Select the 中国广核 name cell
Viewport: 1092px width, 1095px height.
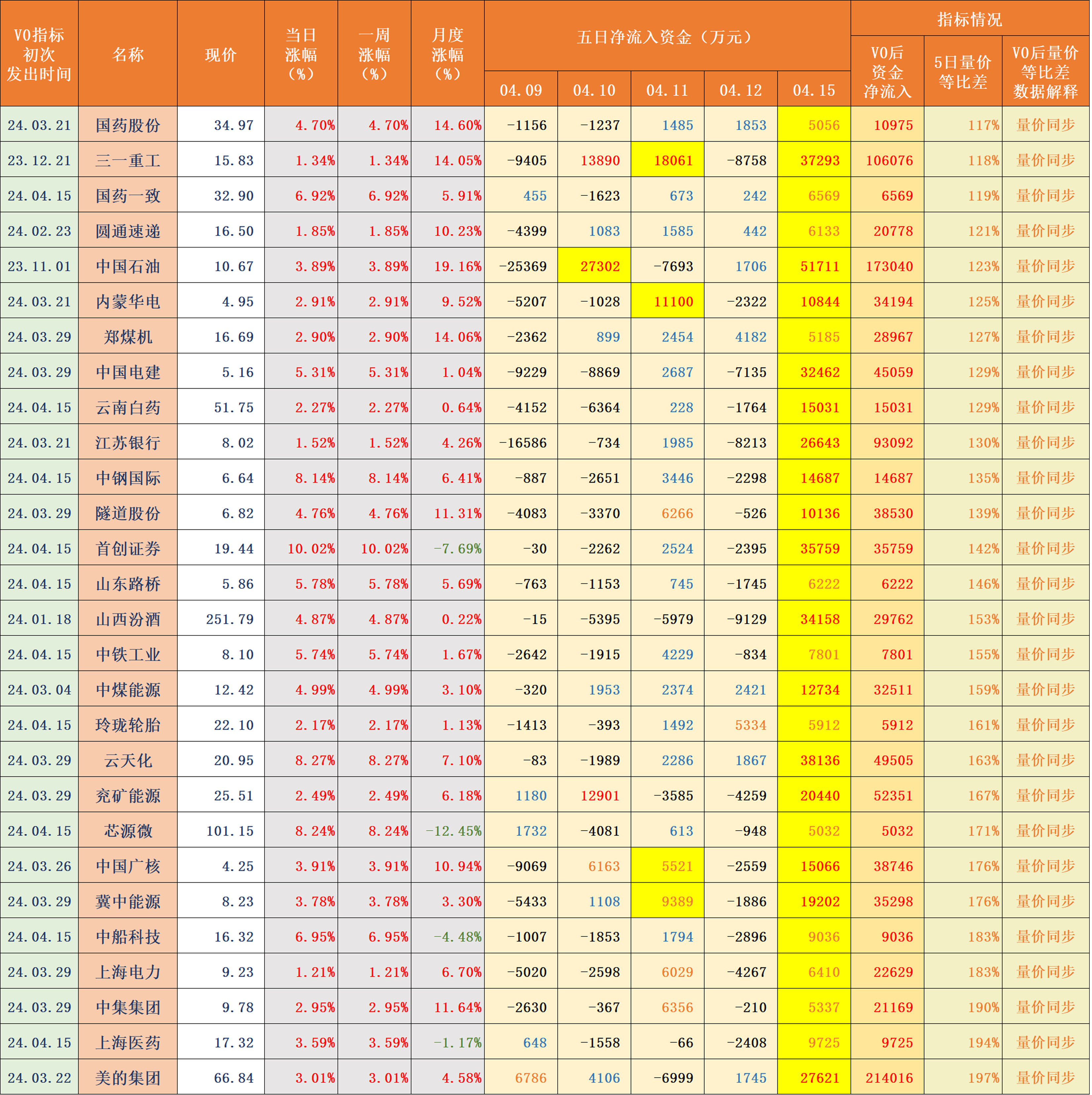(128, 866)
